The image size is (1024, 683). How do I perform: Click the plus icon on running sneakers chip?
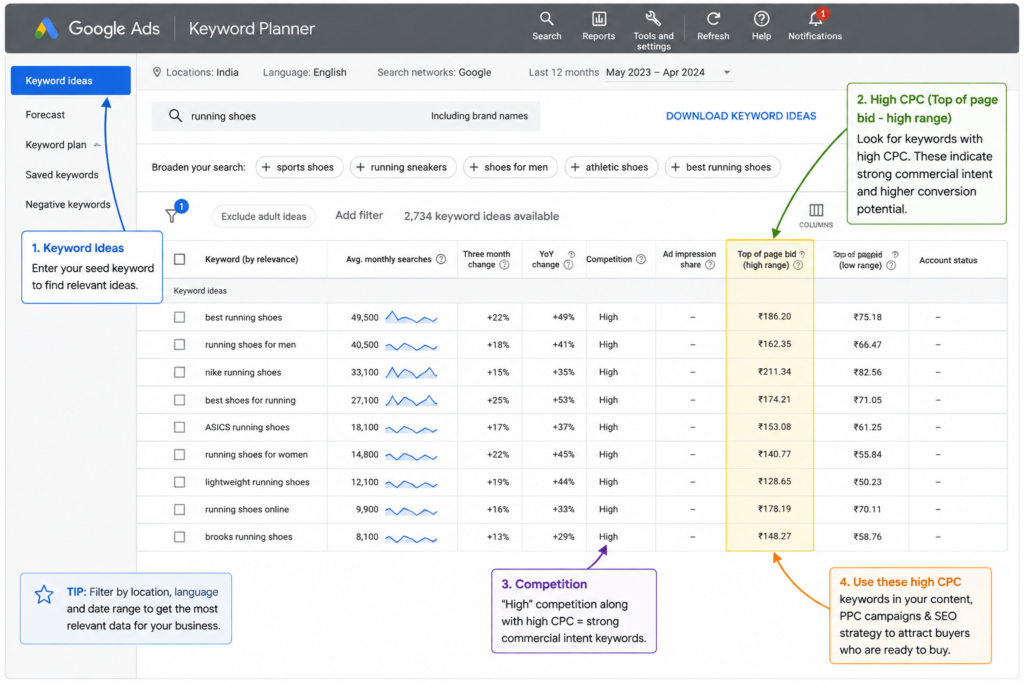tap(360, 167)
